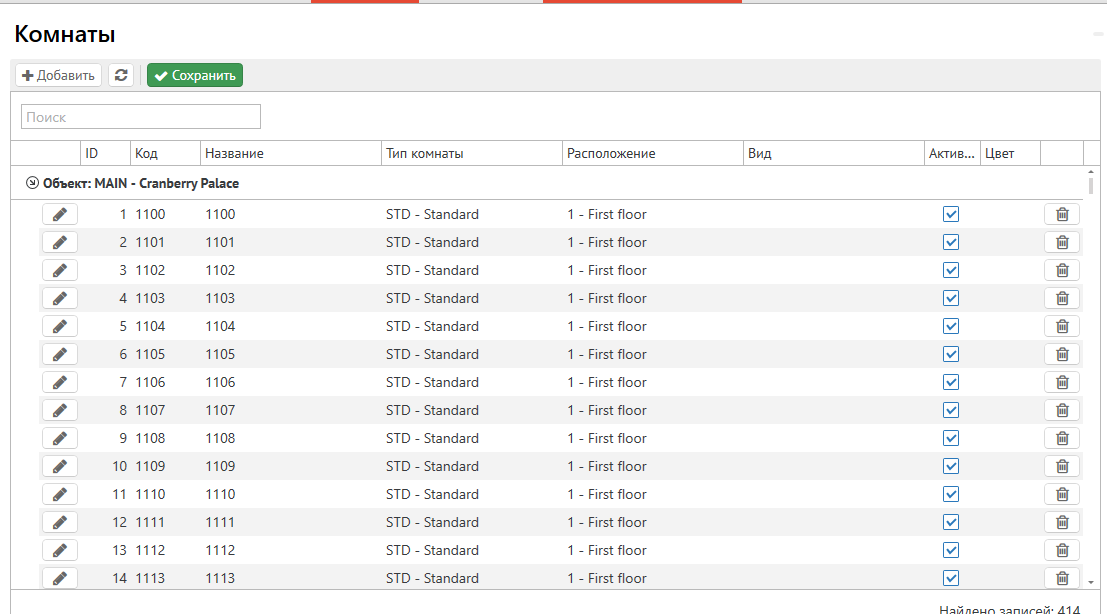Delete room 1101 using the trash icon

coord(1062,242)
